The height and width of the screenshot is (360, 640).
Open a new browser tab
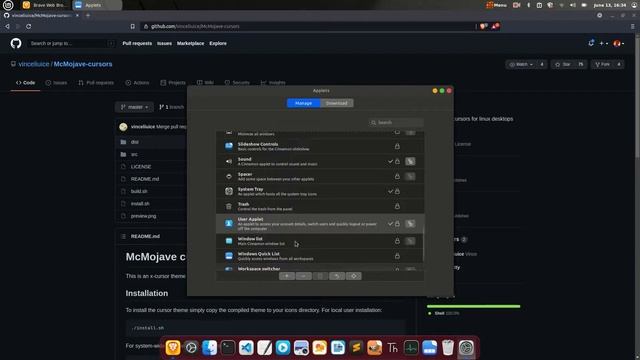[88, 16]
